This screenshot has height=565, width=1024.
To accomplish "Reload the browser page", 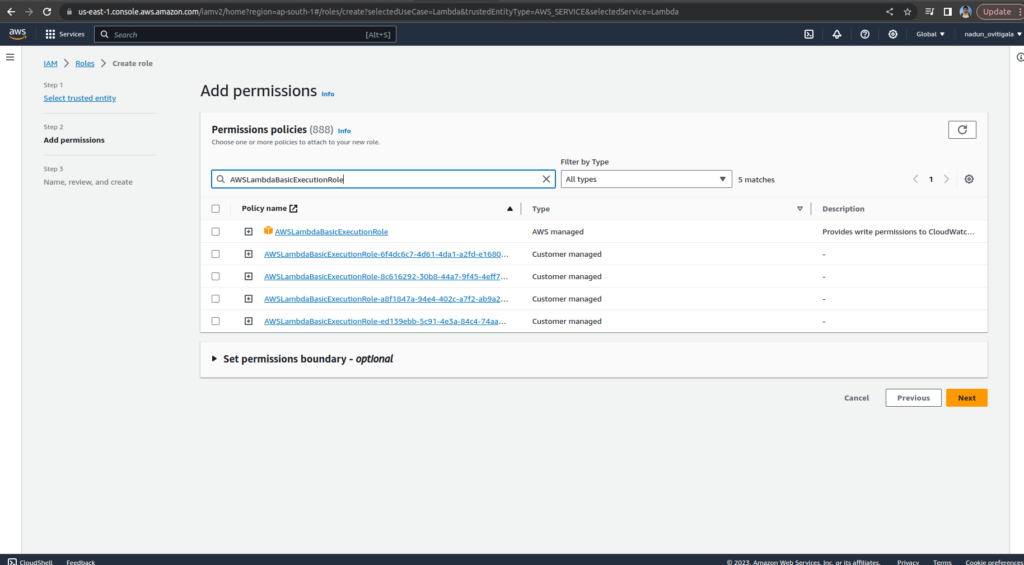I will [47, 12].
